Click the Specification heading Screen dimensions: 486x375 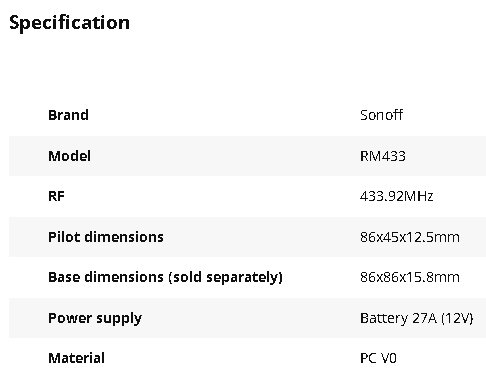pyautogui.click(x=69, y=23)
